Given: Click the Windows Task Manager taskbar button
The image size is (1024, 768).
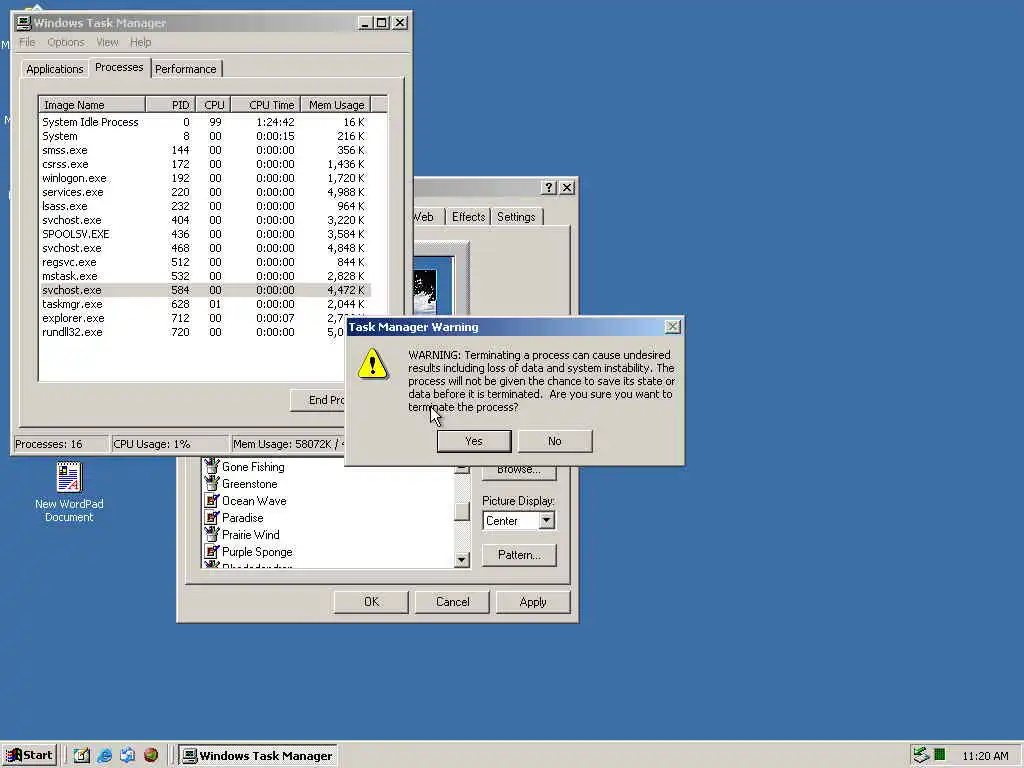Looking at the screenshot, I should pyautogui.click(x=258, y=756).
